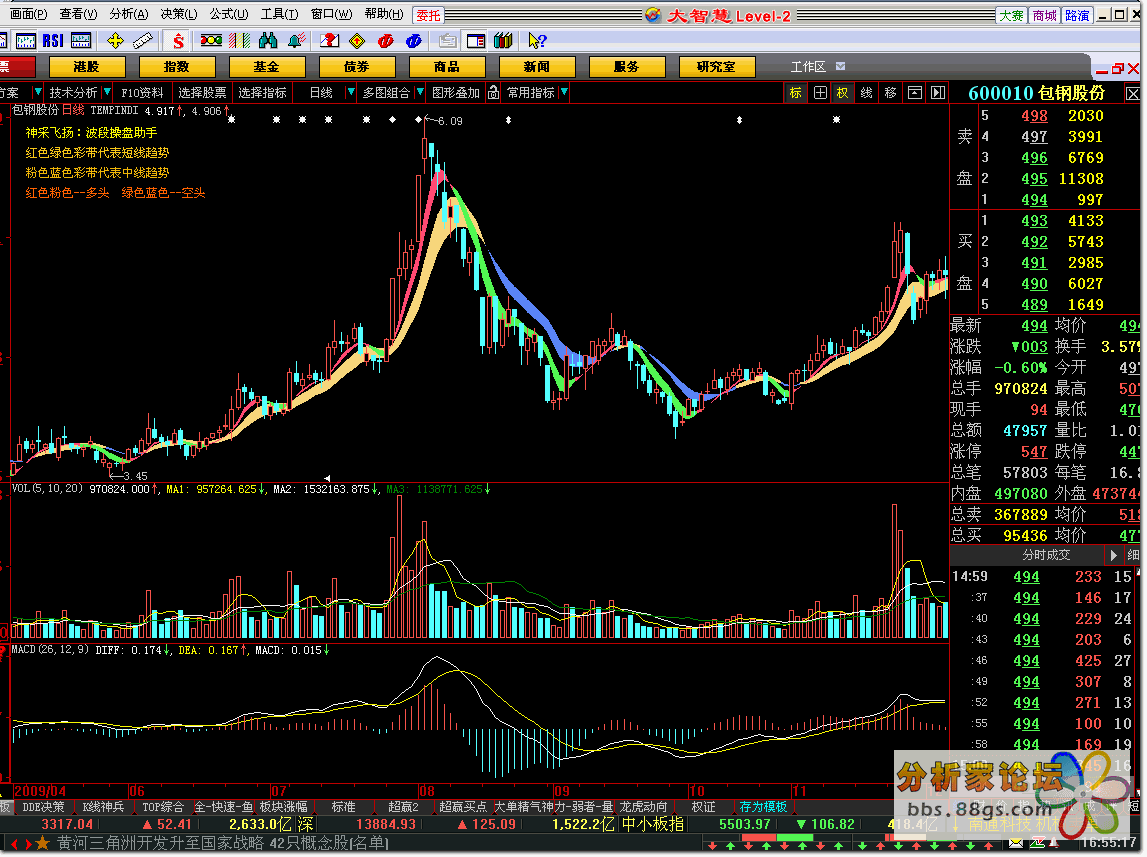The width and height of the screenshot is (1147, 857).
Task: Click 选择股票 stock selector
Action: (x=203, y=93)
